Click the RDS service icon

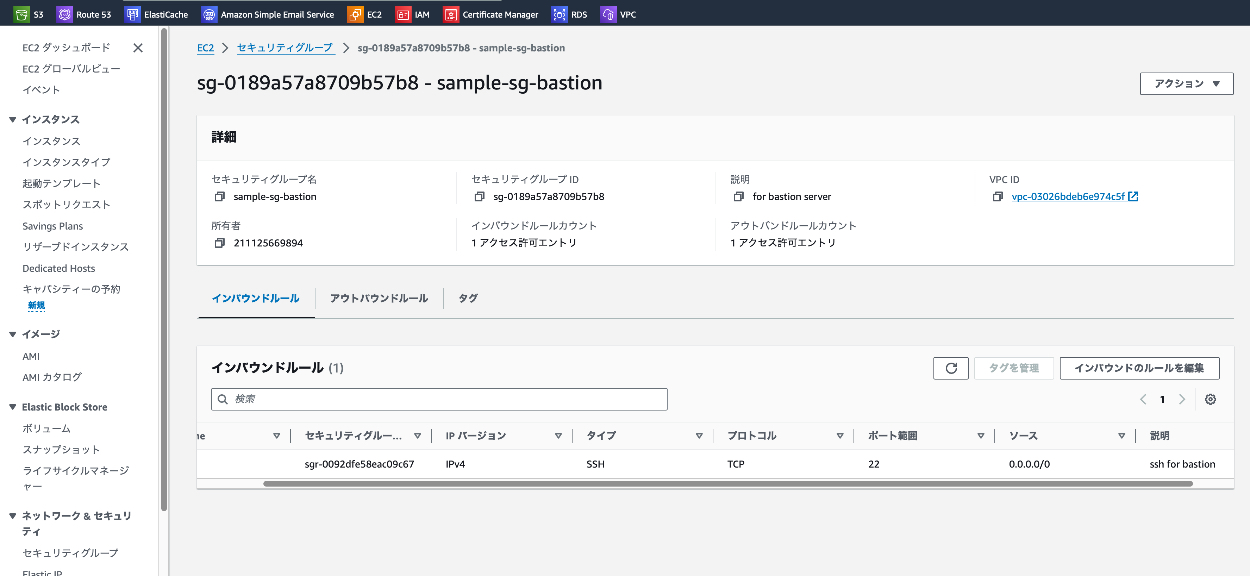[559, 14]
